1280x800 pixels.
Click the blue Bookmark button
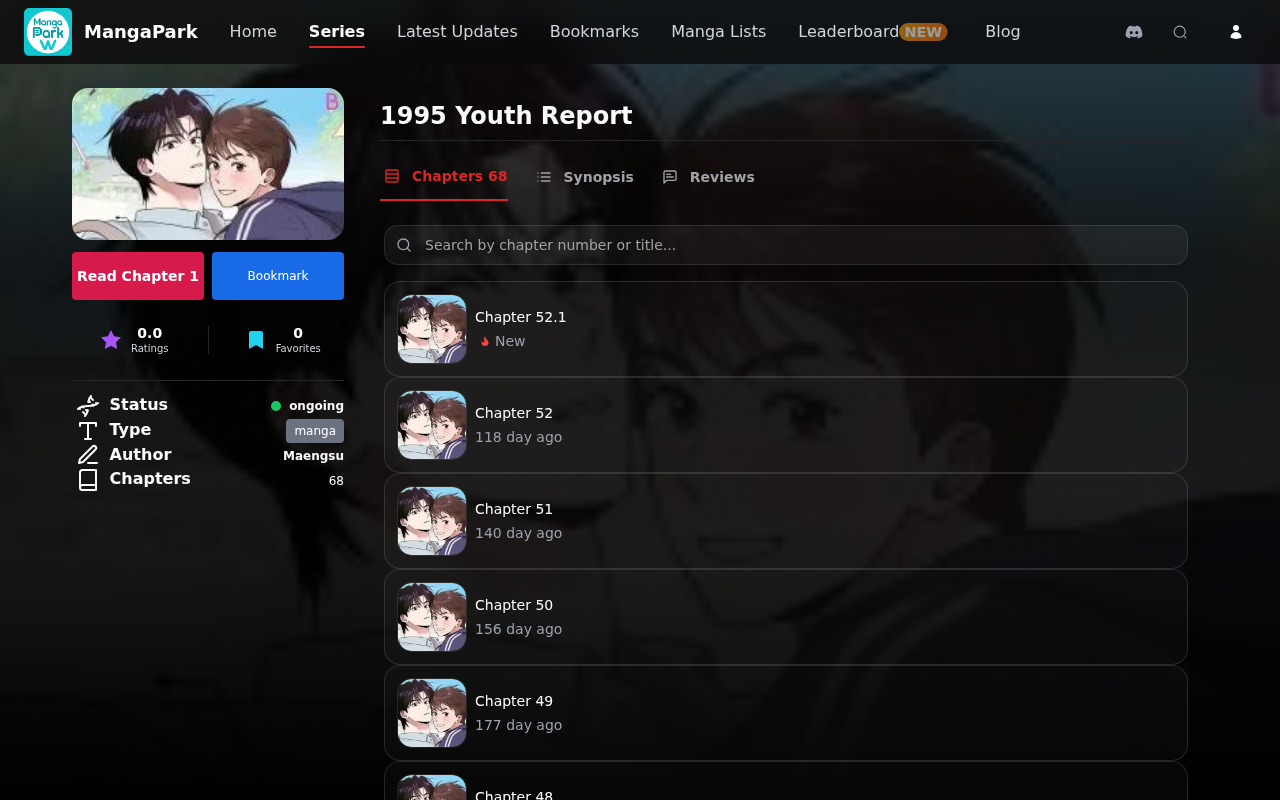(278, 276)
